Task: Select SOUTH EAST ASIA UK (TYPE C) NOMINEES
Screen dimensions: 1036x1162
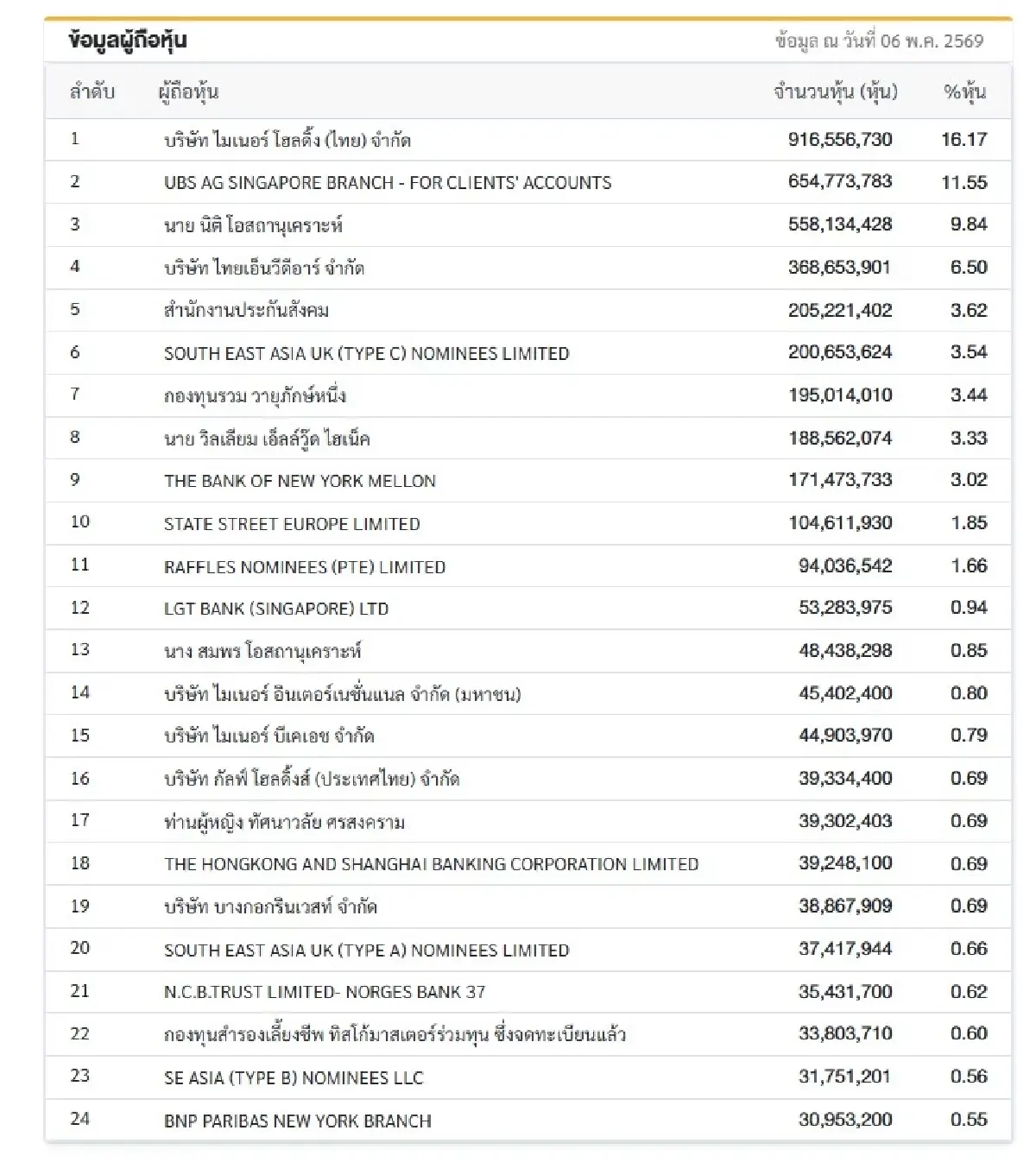Action: click(x=367, y=353)
